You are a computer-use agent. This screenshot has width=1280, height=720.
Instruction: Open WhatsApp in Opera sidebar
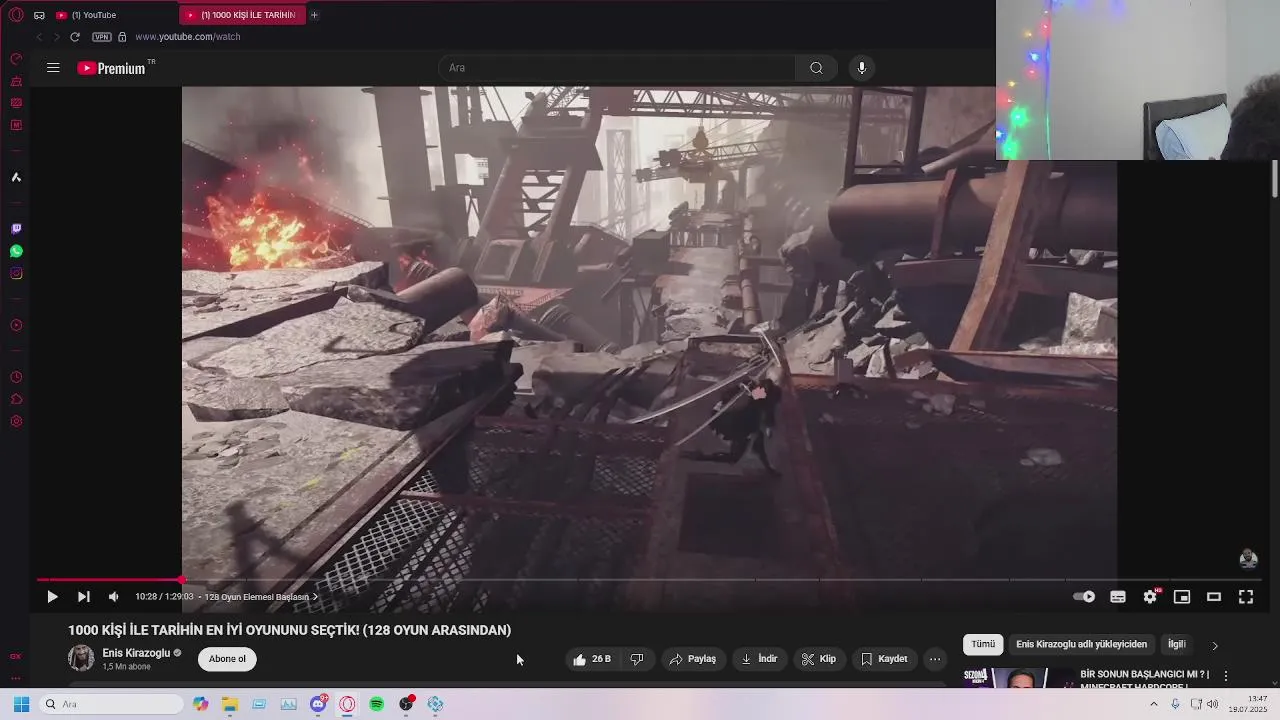pos(16,251)
